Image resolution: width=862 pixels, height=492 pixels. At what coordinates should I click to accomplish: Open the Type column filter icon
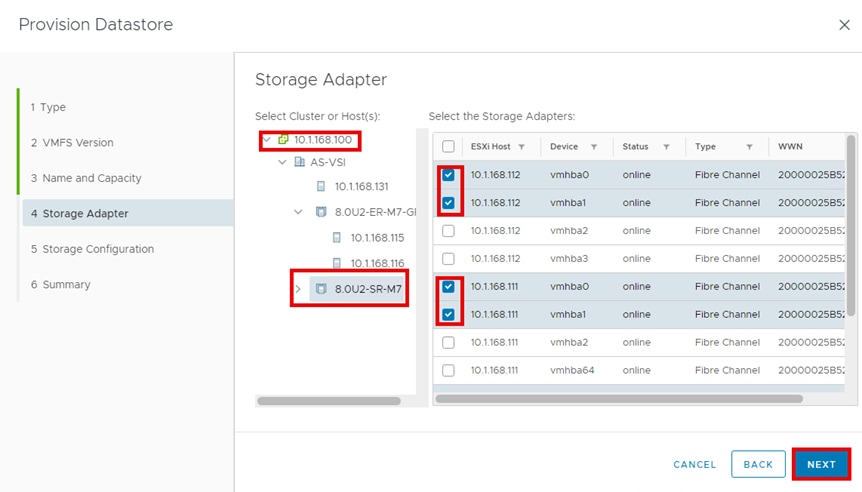pyautogui.click(x=749, y=147)
